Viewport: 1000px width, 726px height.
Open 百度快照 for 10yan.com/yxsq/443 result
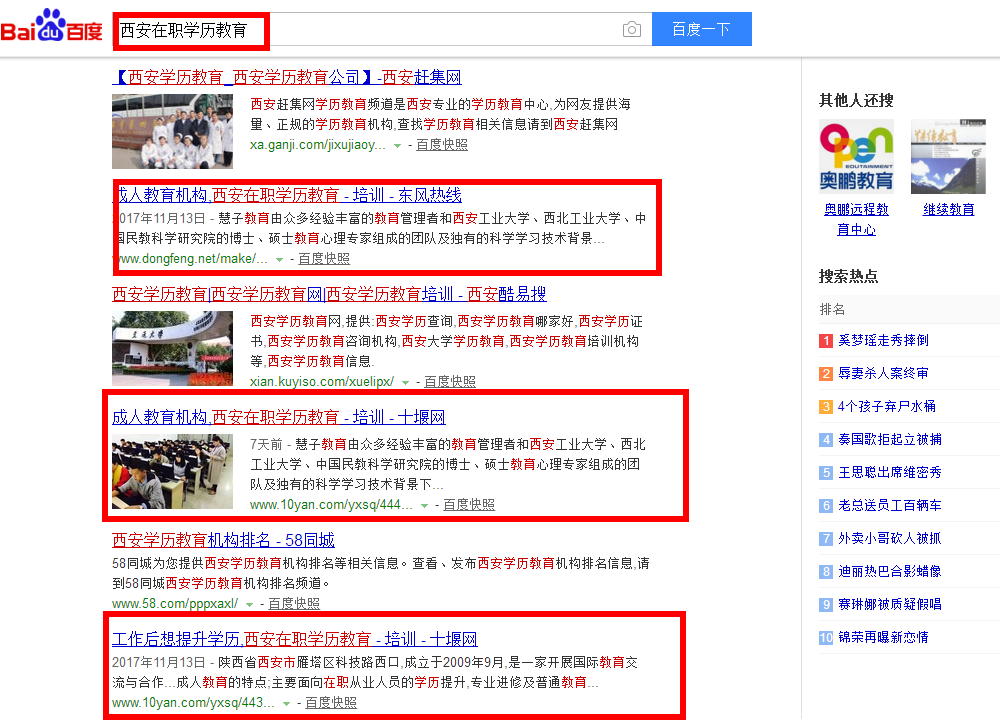(x=331, y=702)
